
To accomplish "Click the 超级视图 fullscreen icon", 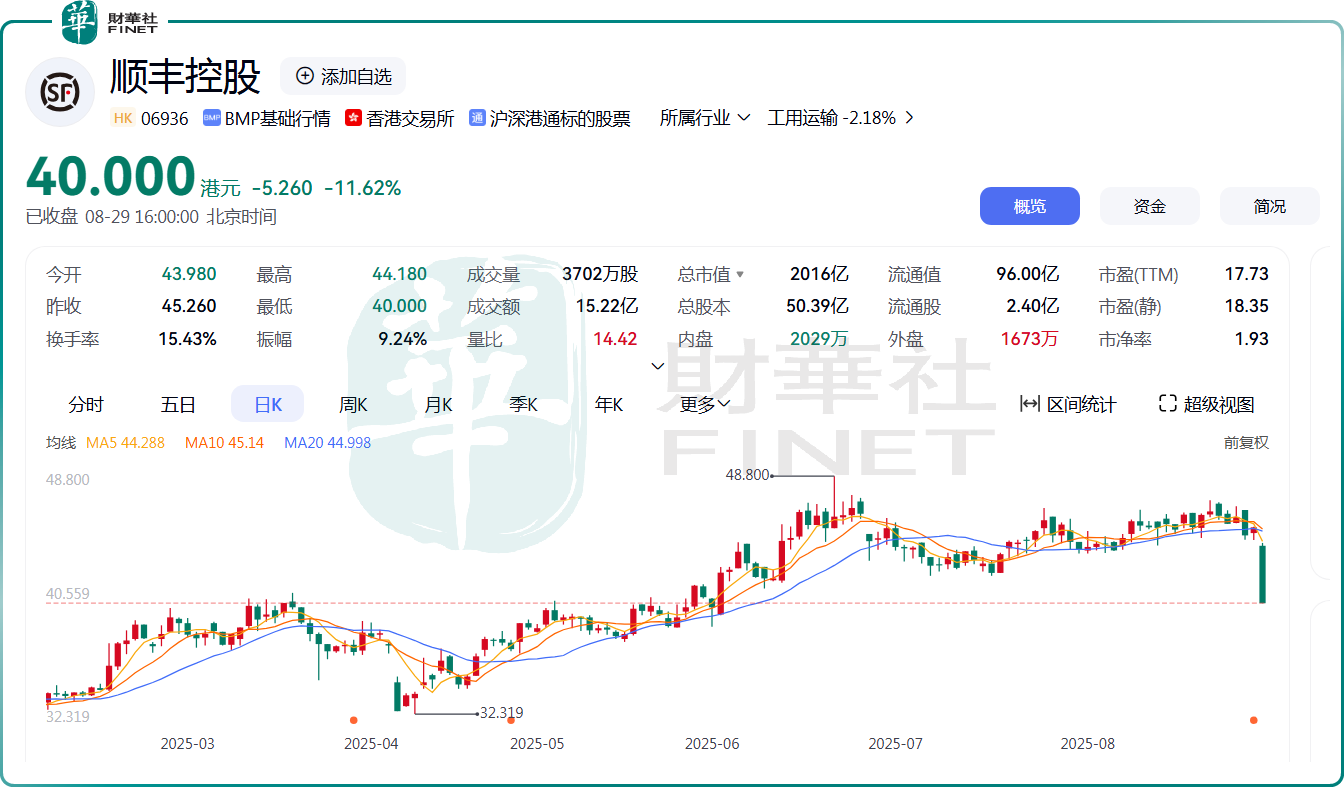I will point(1167,404).
